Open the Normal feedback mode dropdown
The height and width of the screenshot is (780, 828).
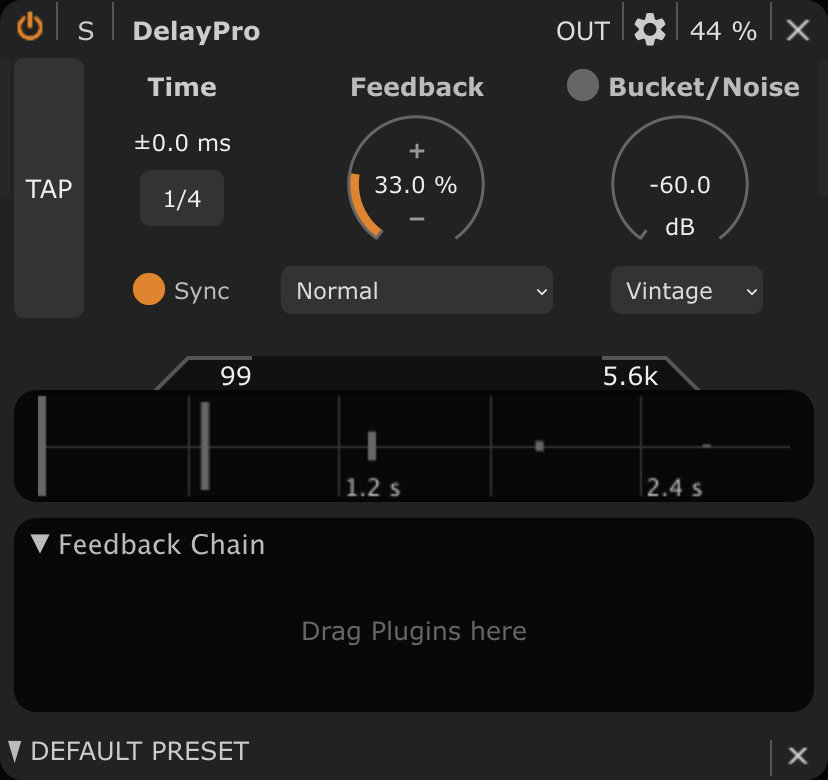pos(417,290)
